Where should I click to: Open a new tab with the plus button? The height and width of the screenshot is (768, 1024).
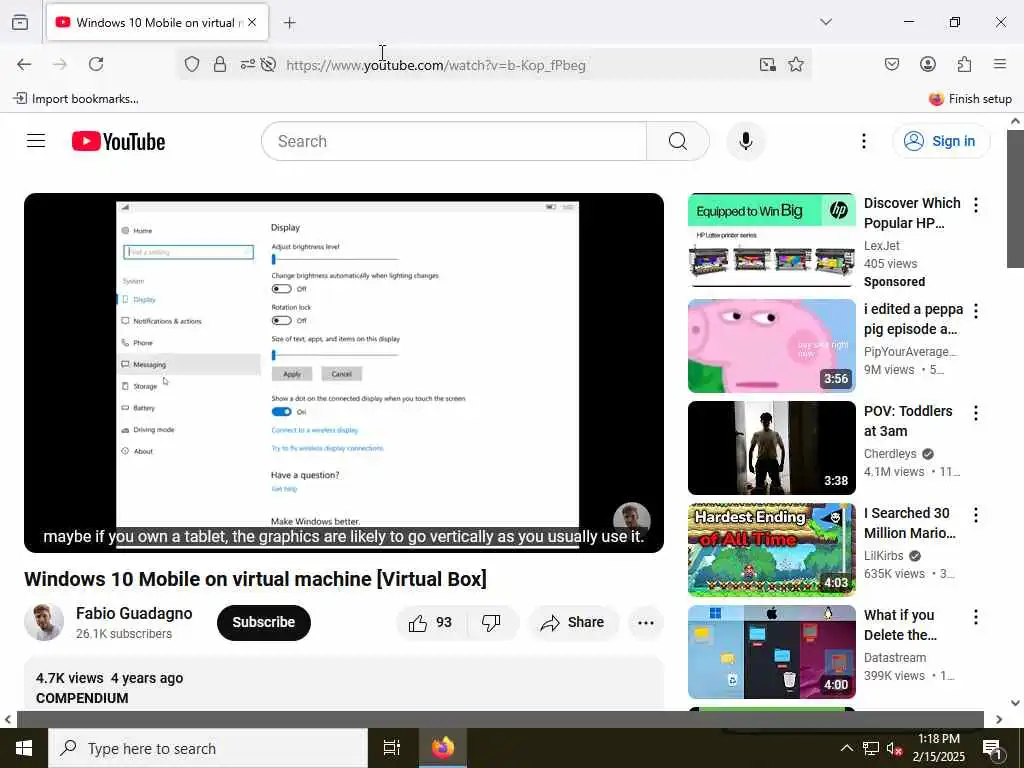[x=290, y=23]
